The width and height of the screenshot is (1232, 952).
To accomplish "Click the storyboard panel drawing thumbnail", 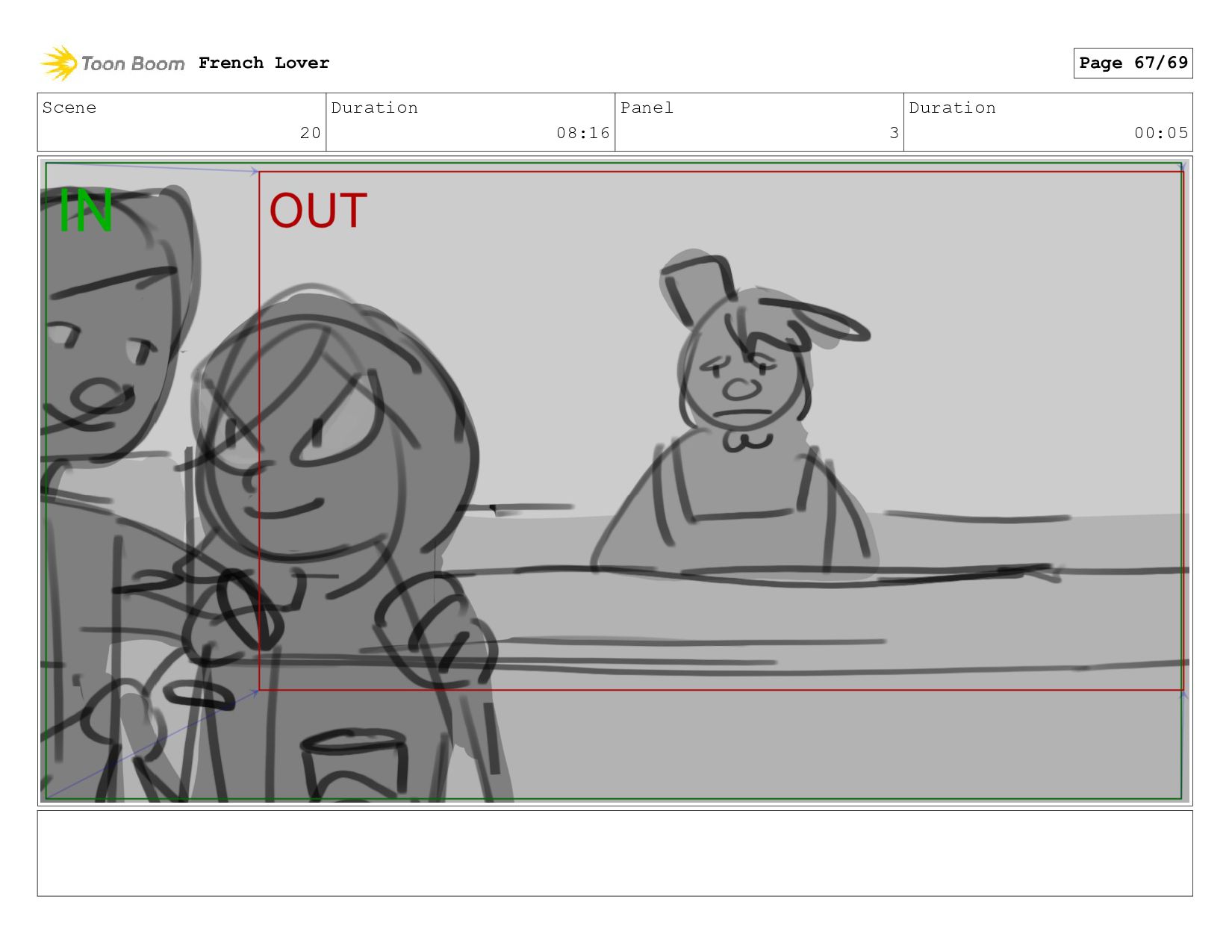I will pyautogui.click(x=615, y=481).
